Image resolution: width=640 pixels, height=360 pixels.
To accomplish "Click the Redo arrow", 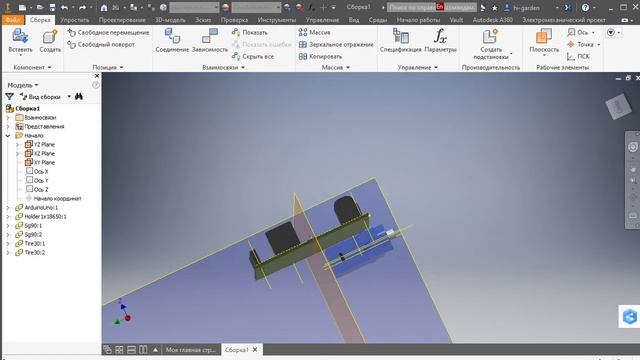I will point(82,7).
